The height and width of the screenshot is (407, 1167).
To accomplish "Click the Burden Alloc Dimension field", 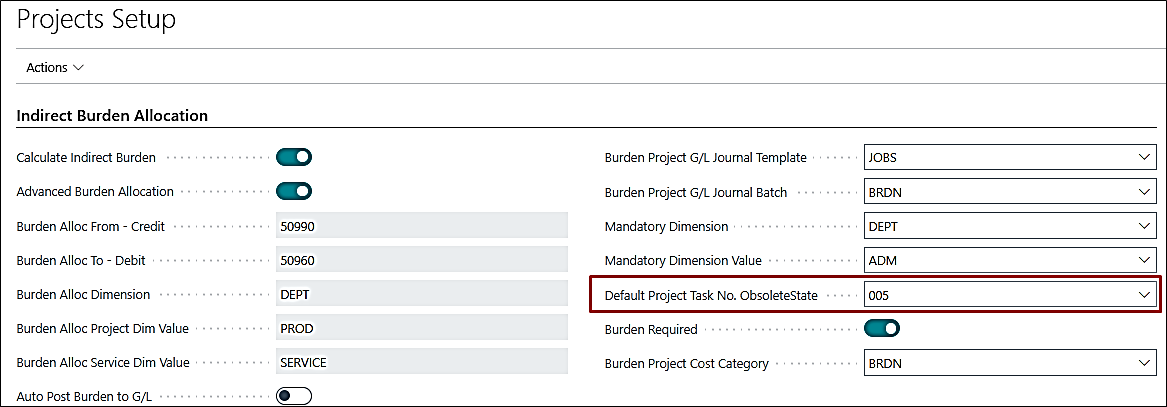I will click(421, 294).
